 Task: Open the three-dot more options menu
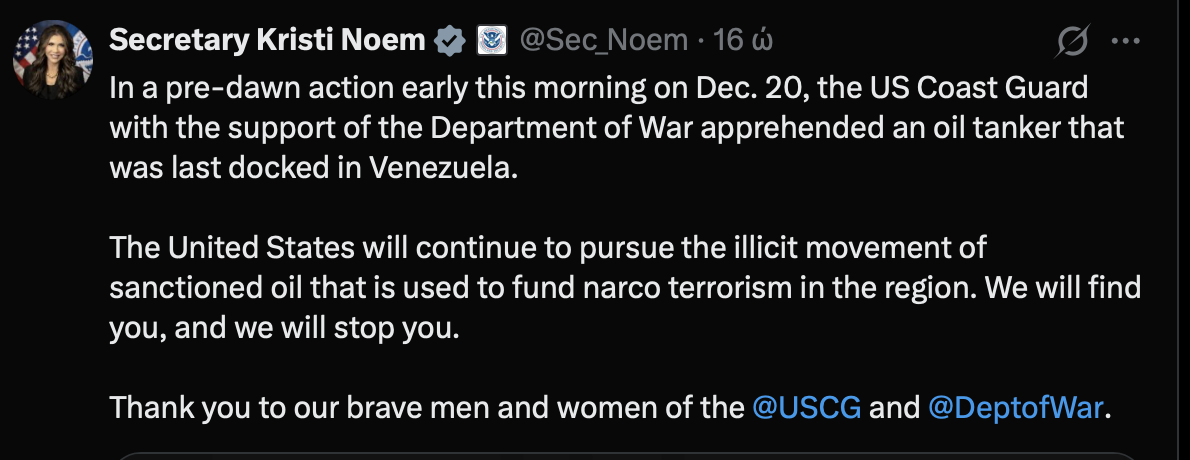pyautogui.click(x=1126, y=42)
